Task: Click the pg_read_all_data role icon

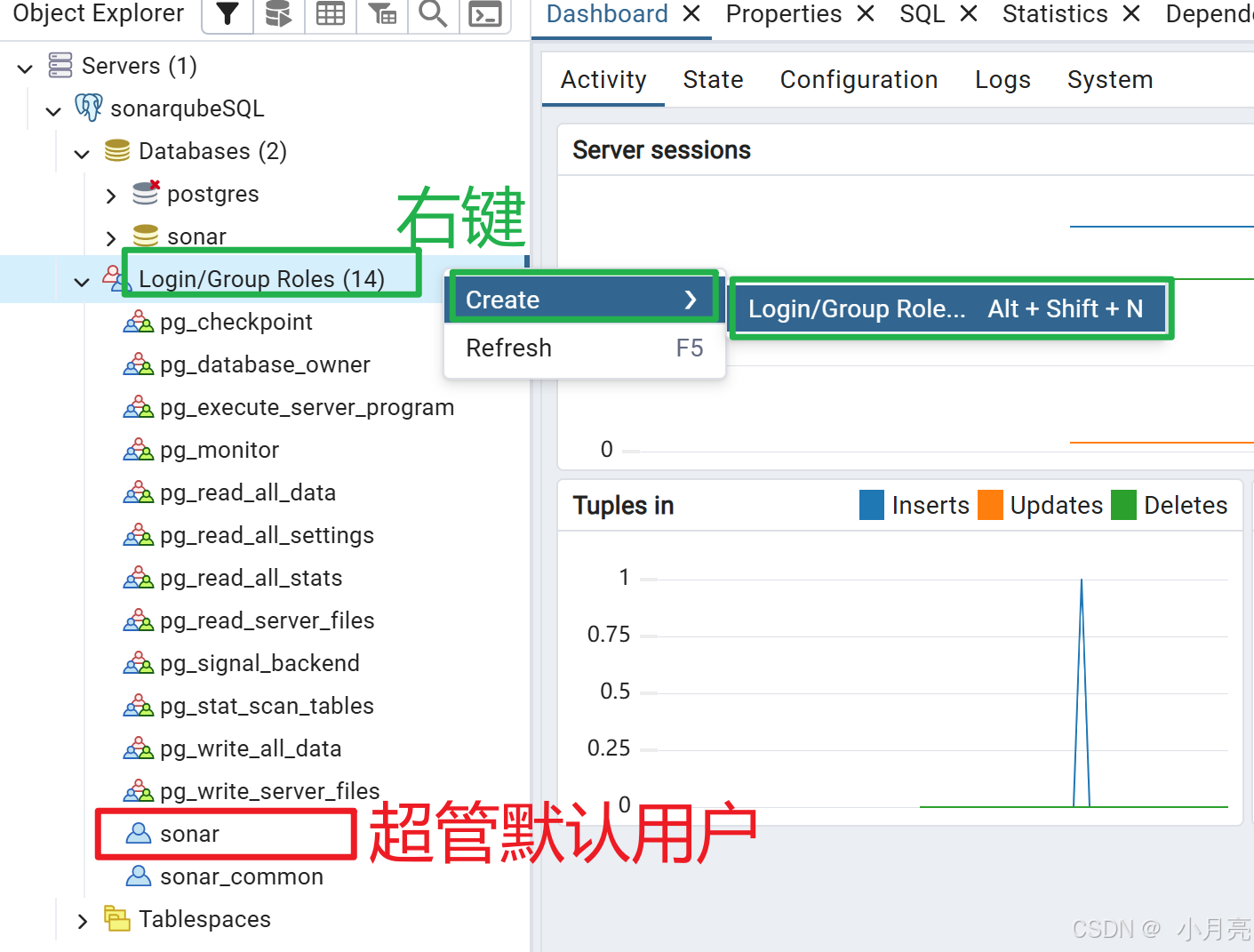Action: coord(139,492)
